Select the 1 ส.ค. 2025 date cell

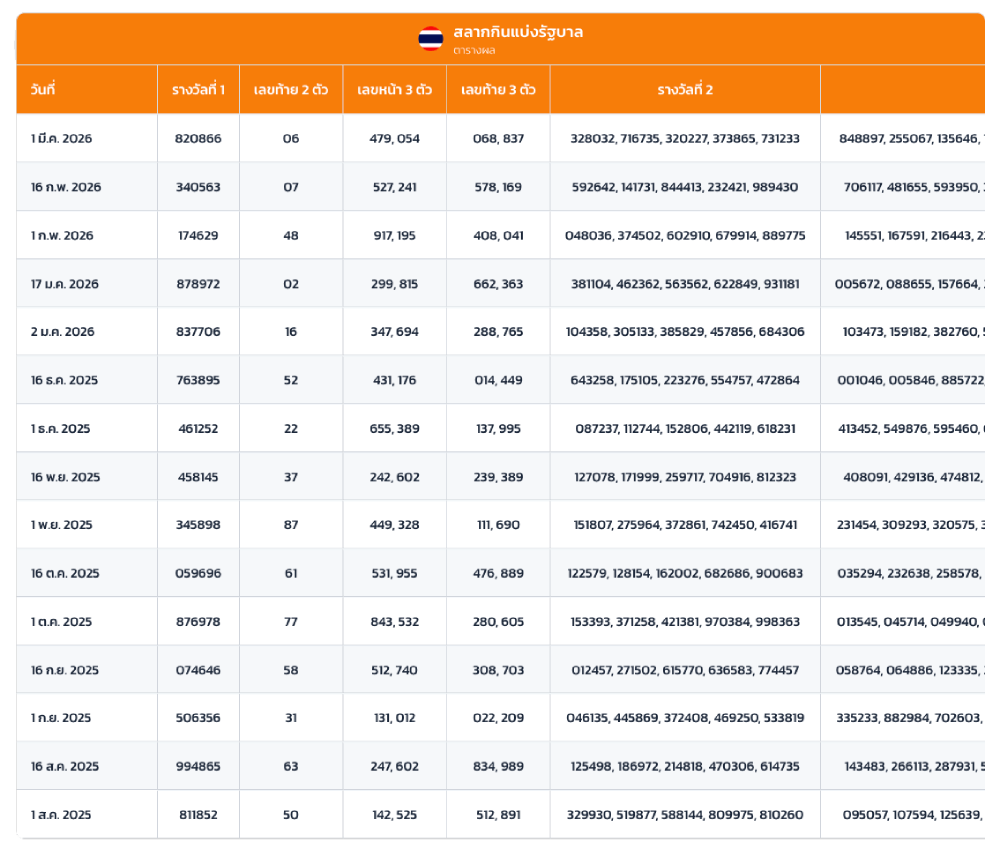61,815
